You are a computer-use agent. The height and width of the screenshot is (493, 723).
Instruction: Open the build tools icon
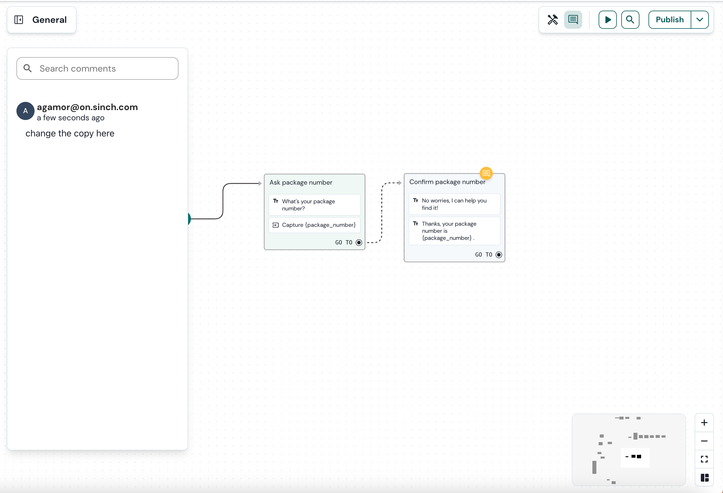[552, 20]
